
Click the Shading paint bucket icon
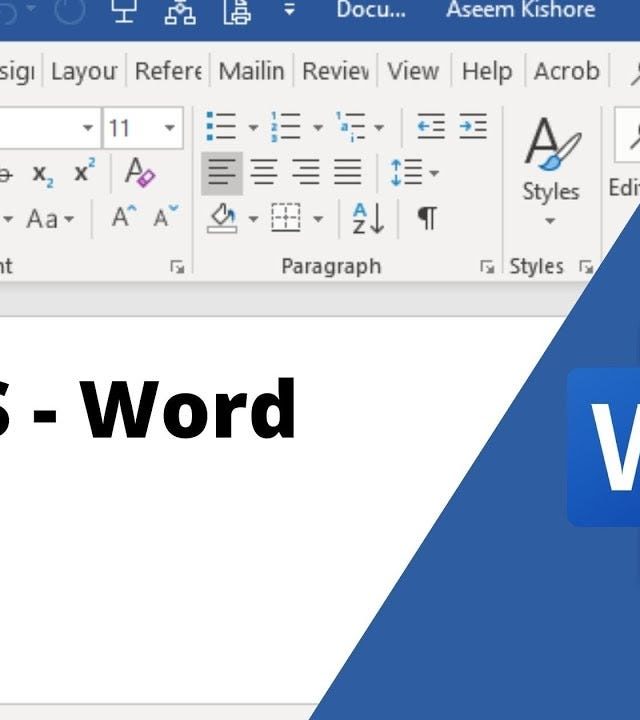pyautogui.click(x=222, y=219)
